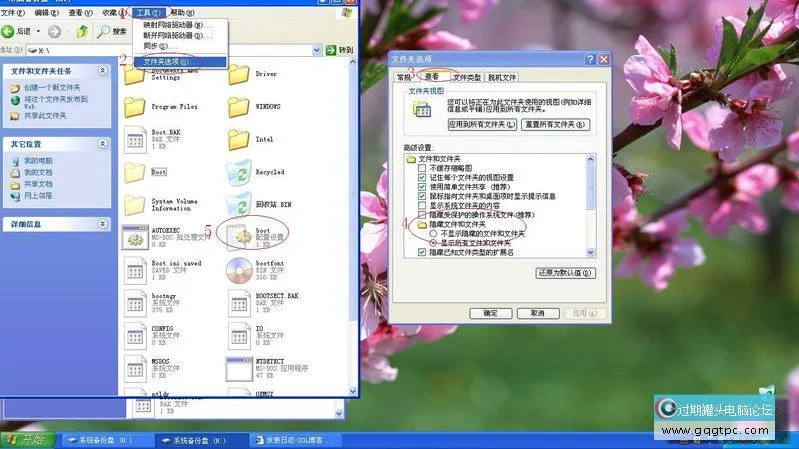This screenshot has width=799, height=449.
Task: Click the green 转到 Go arrow
Action: 331,50
